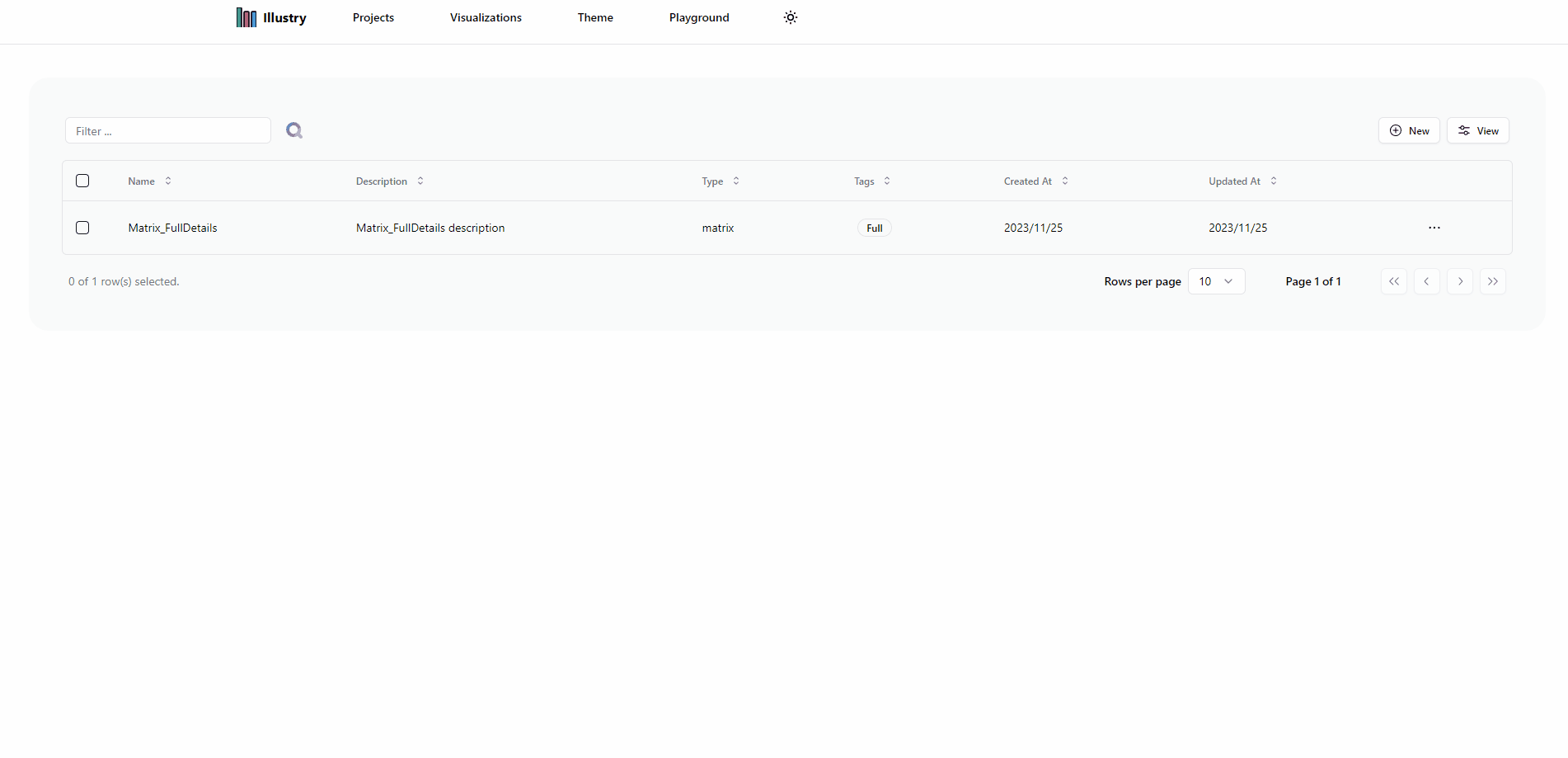Focus the Filter text field

(168, 130)
